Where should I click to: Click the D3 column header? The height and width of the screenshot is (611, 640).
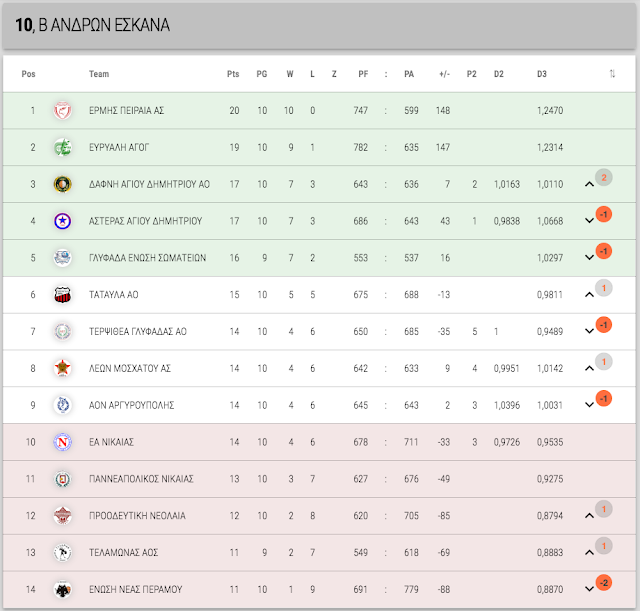pos(542,74)
